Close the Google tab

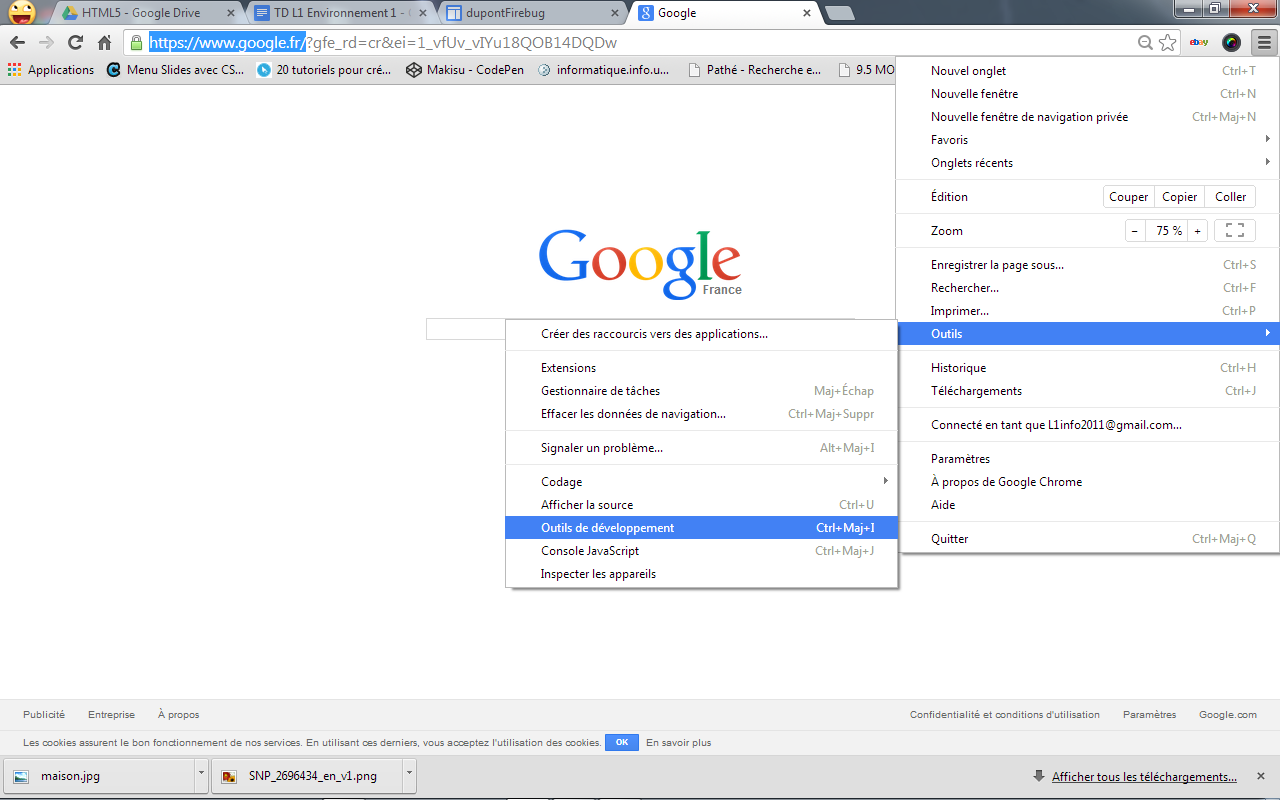click(x=807, y=13)
